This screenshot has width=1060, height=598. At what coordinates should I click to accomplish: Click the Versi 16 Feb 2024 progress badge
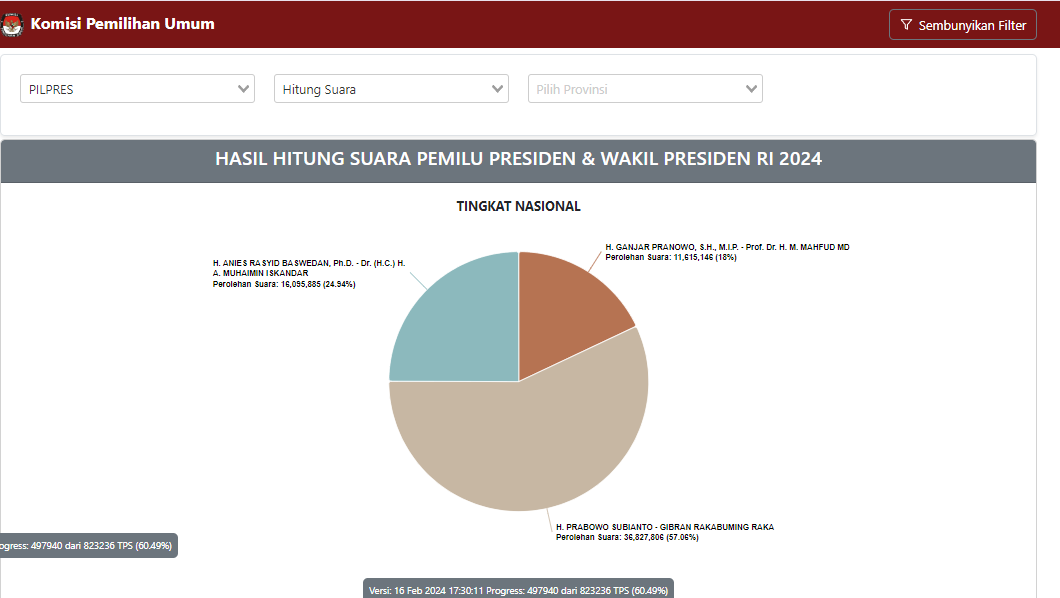coord(519,589)
